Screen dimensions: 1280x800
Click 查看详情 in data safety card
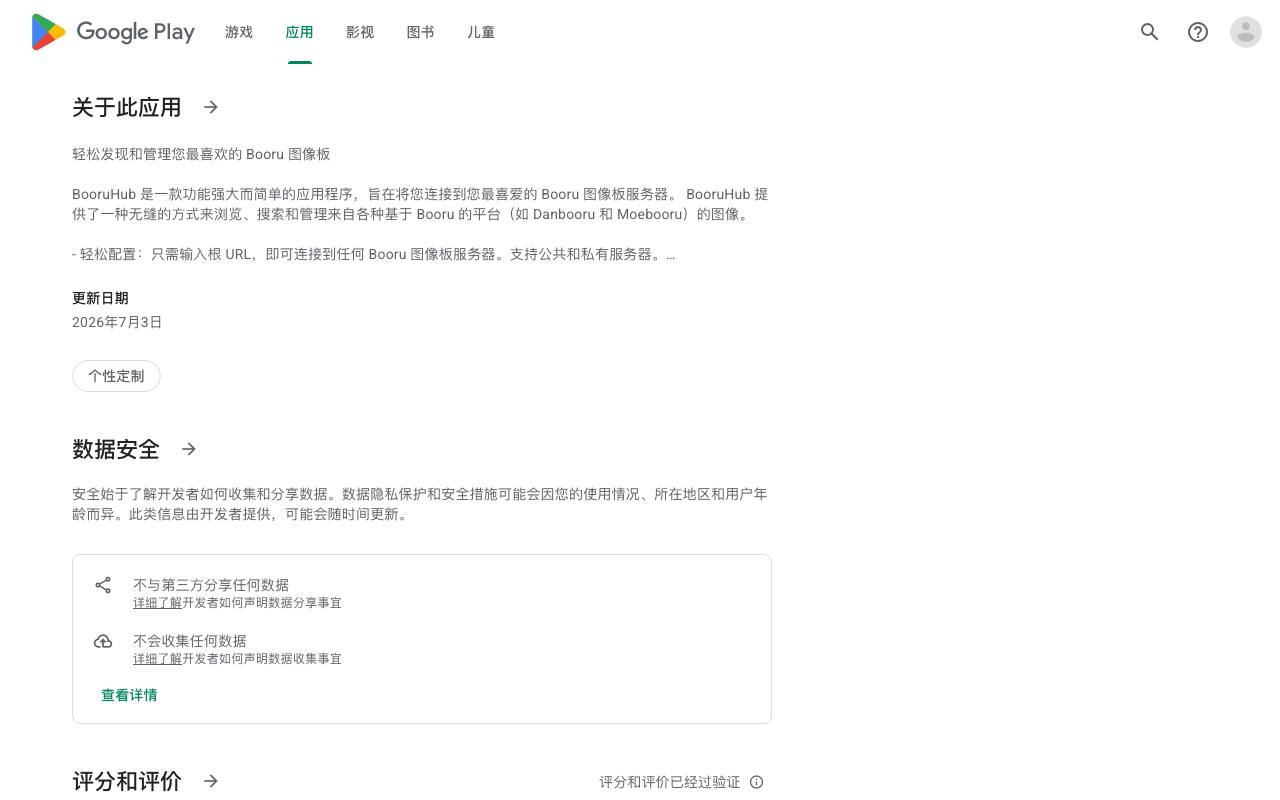coord(129,695)
